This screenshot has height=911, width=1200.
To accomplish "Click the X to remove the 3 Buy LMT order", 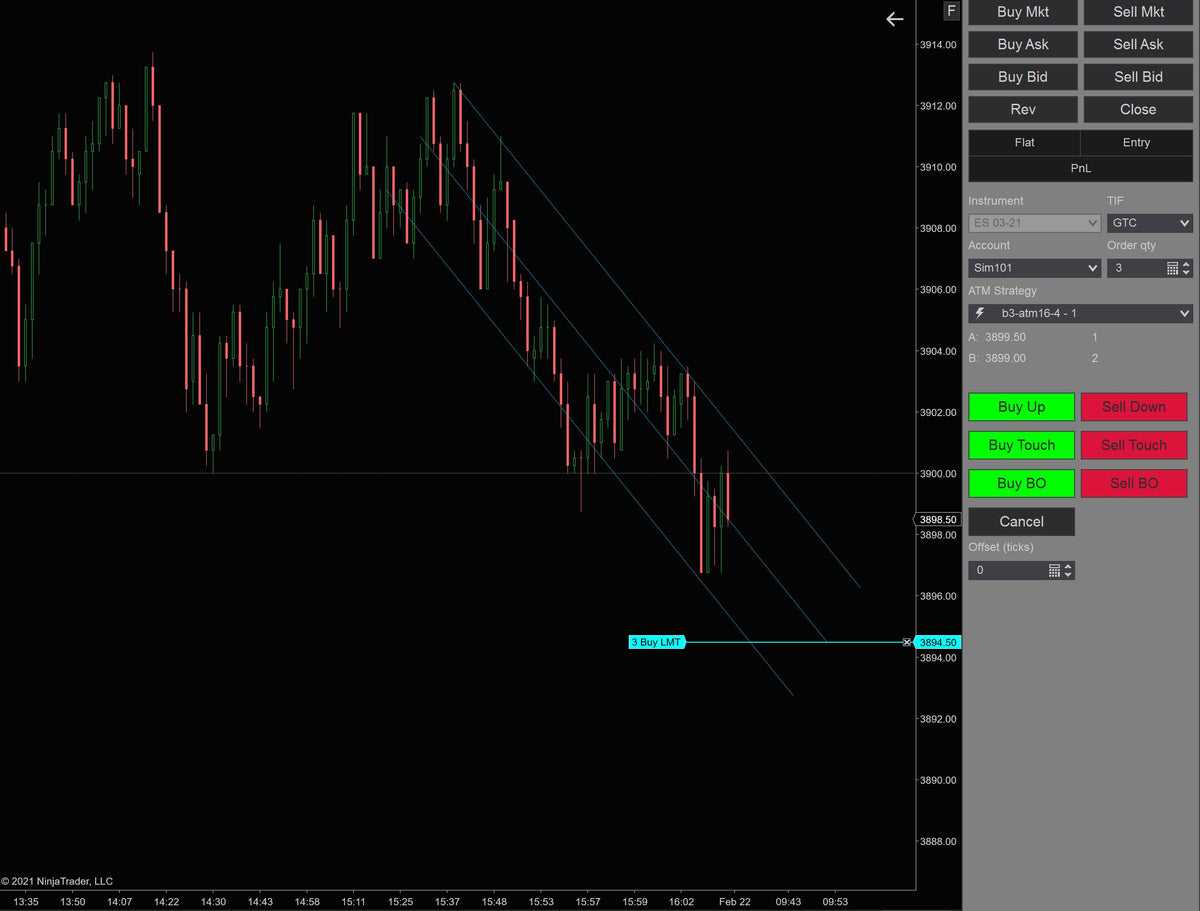I will tap(906, 642).
